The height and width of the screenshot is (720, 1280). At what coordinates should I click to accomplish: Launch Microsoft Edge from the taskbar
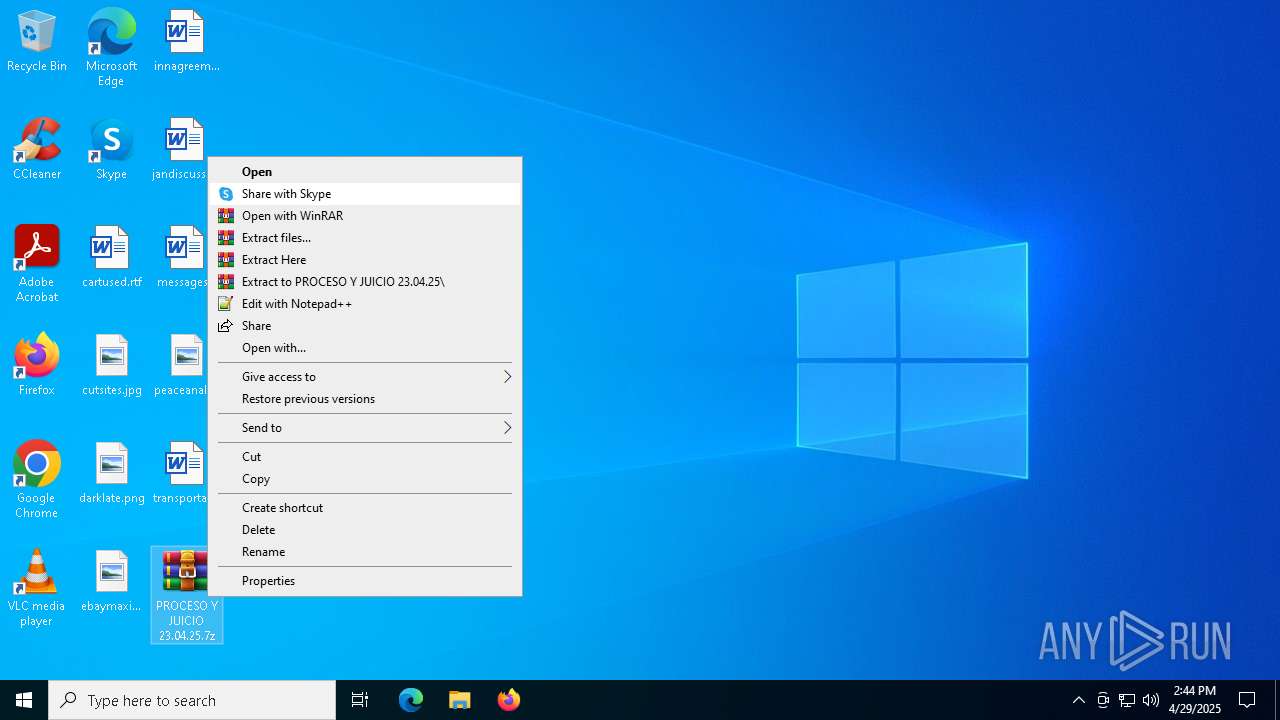point(411,700)
